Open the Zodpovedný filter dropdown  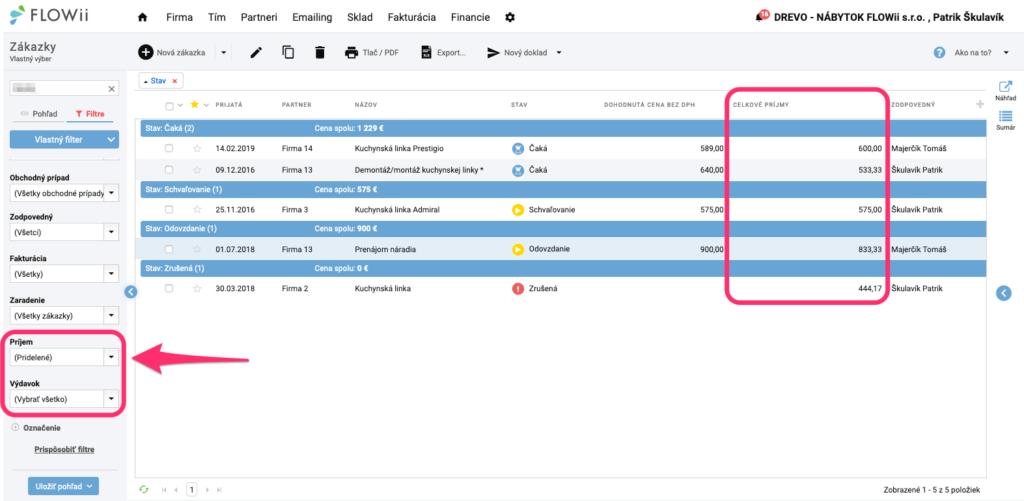click(112, 232)
